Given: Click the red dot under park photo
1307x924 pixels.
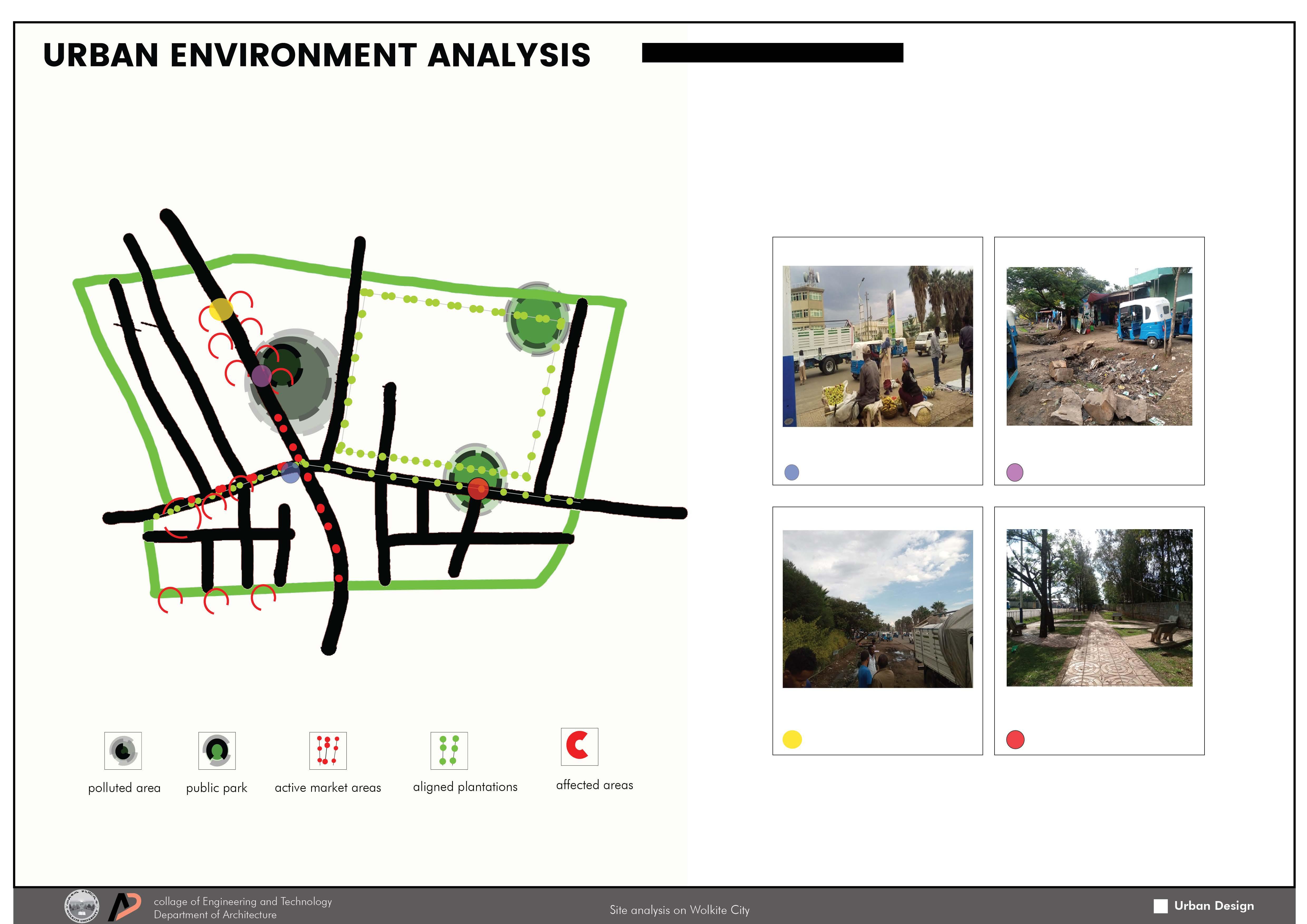Looking at the screenshot, I should pyautogui.click(x=1015, y=739).
